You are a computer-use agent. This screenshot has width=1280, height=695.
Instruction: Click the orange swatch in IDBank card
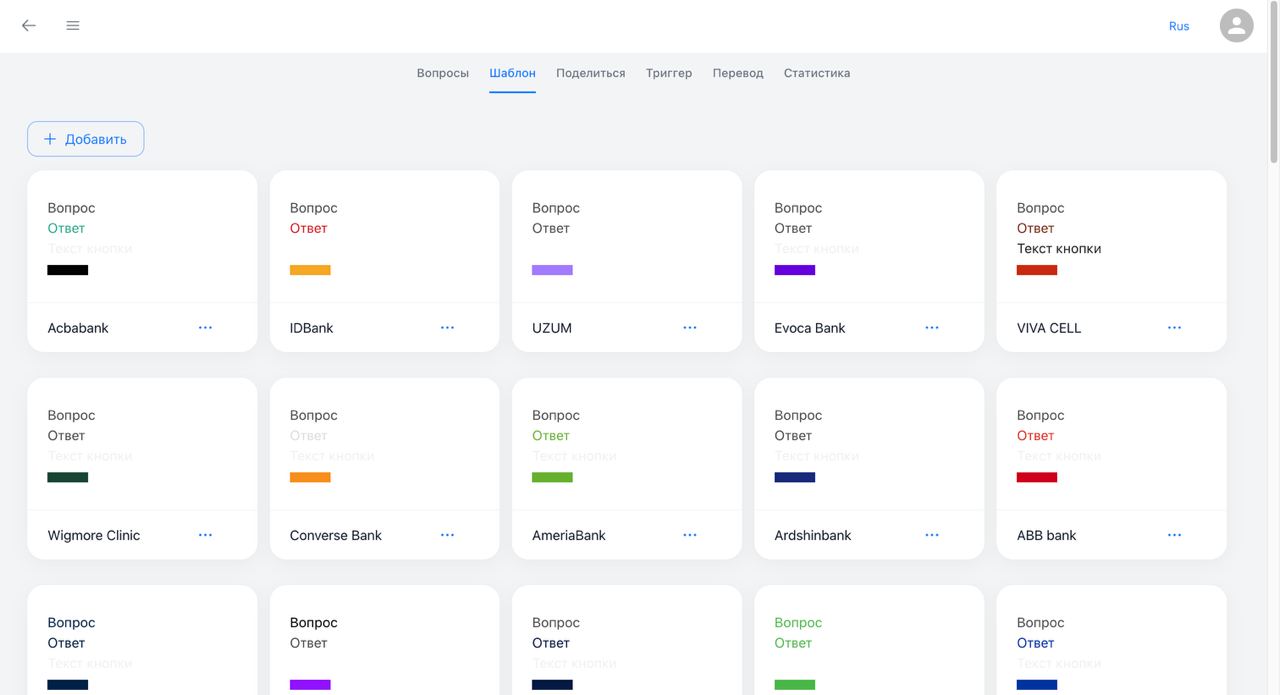pyautogui.click(x=310, y=270)
